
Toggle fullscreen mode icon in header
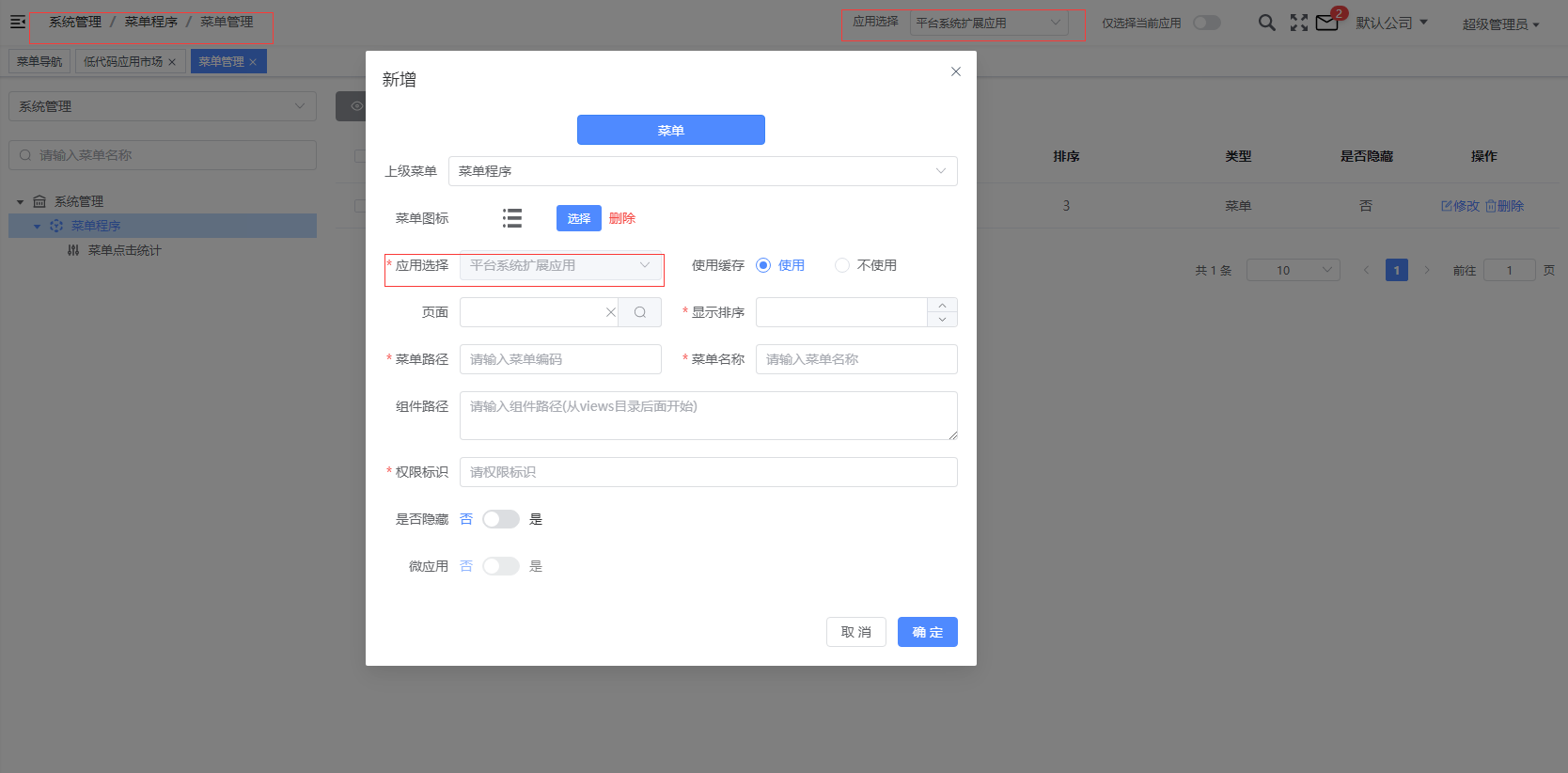1299,23
